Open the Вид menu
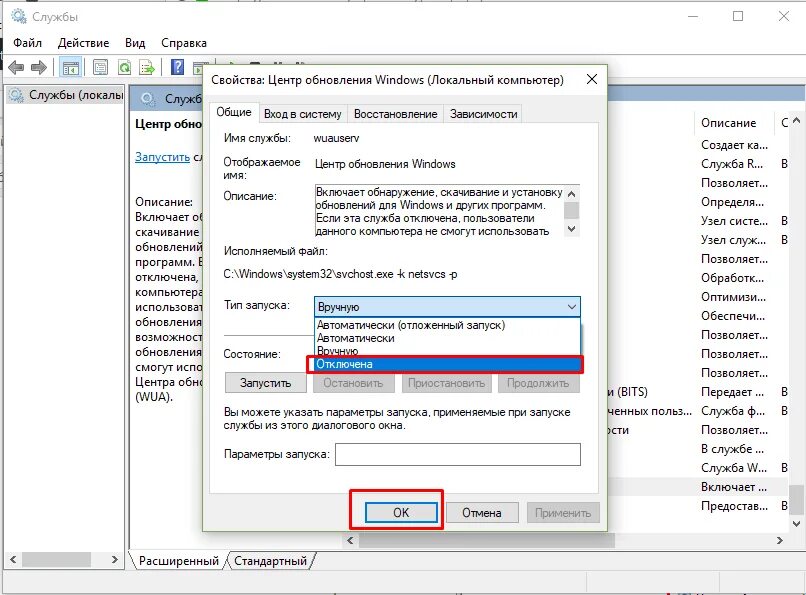The image size is (806, 595). [x=135, y=43]
